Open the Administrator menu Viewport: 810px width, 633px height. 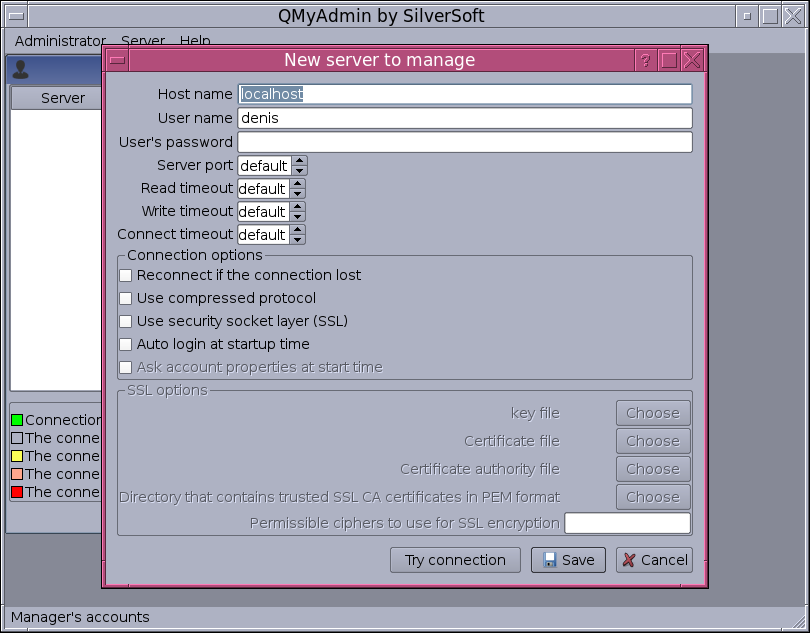[60, 41]
